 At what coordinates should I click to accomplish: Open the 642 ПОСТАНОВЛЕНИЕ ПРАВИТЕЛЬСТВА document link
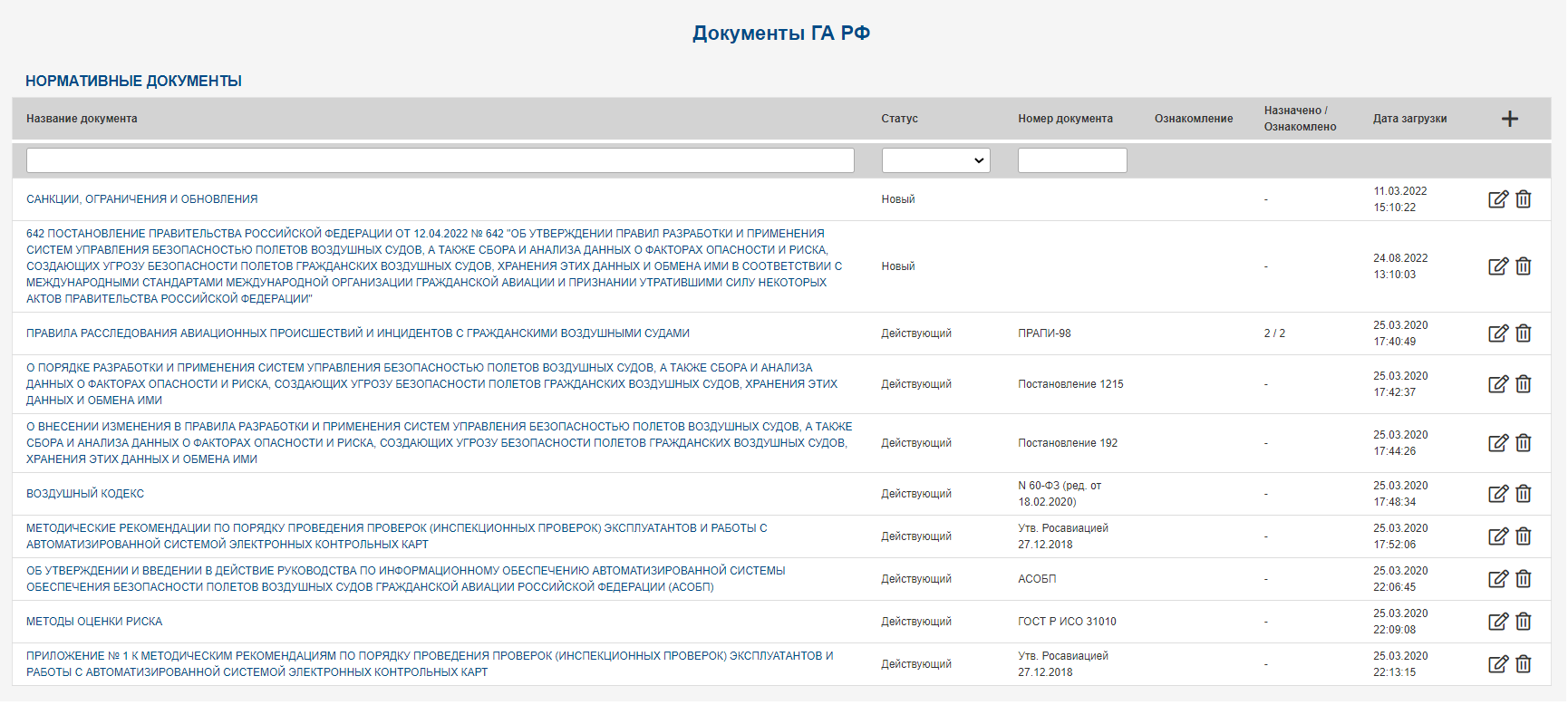[x=434, y=266]
